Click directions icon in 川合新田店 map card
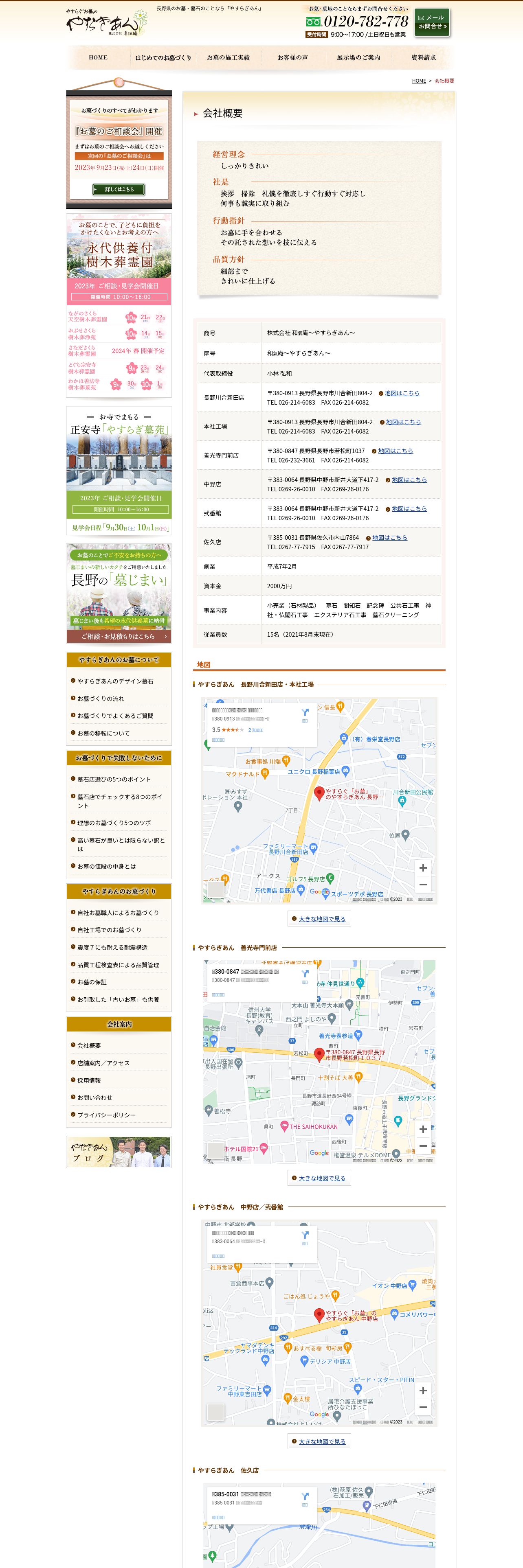 click(305, 713)
